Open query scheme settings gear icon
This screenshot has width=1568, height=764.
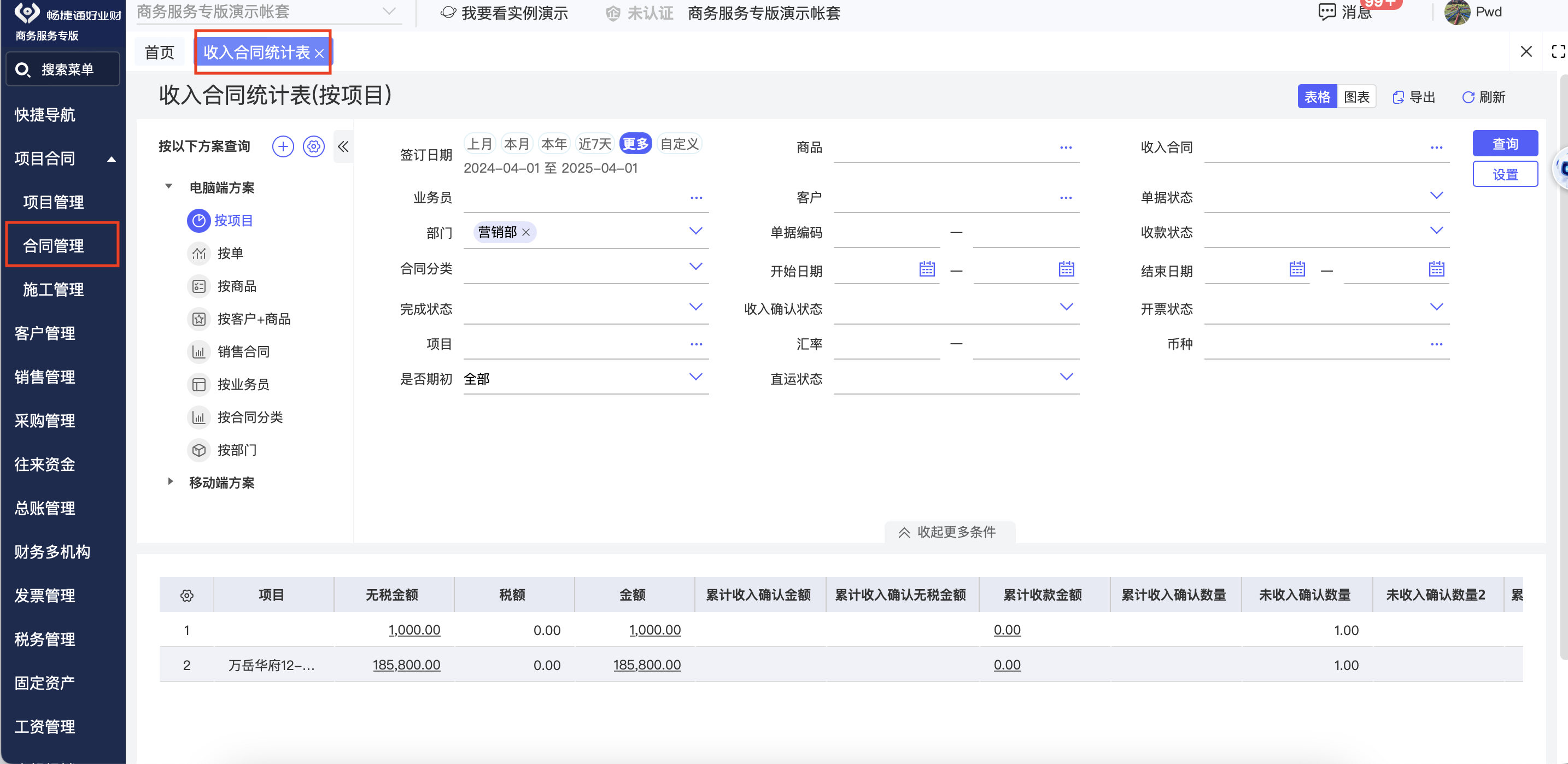(313, 146)
